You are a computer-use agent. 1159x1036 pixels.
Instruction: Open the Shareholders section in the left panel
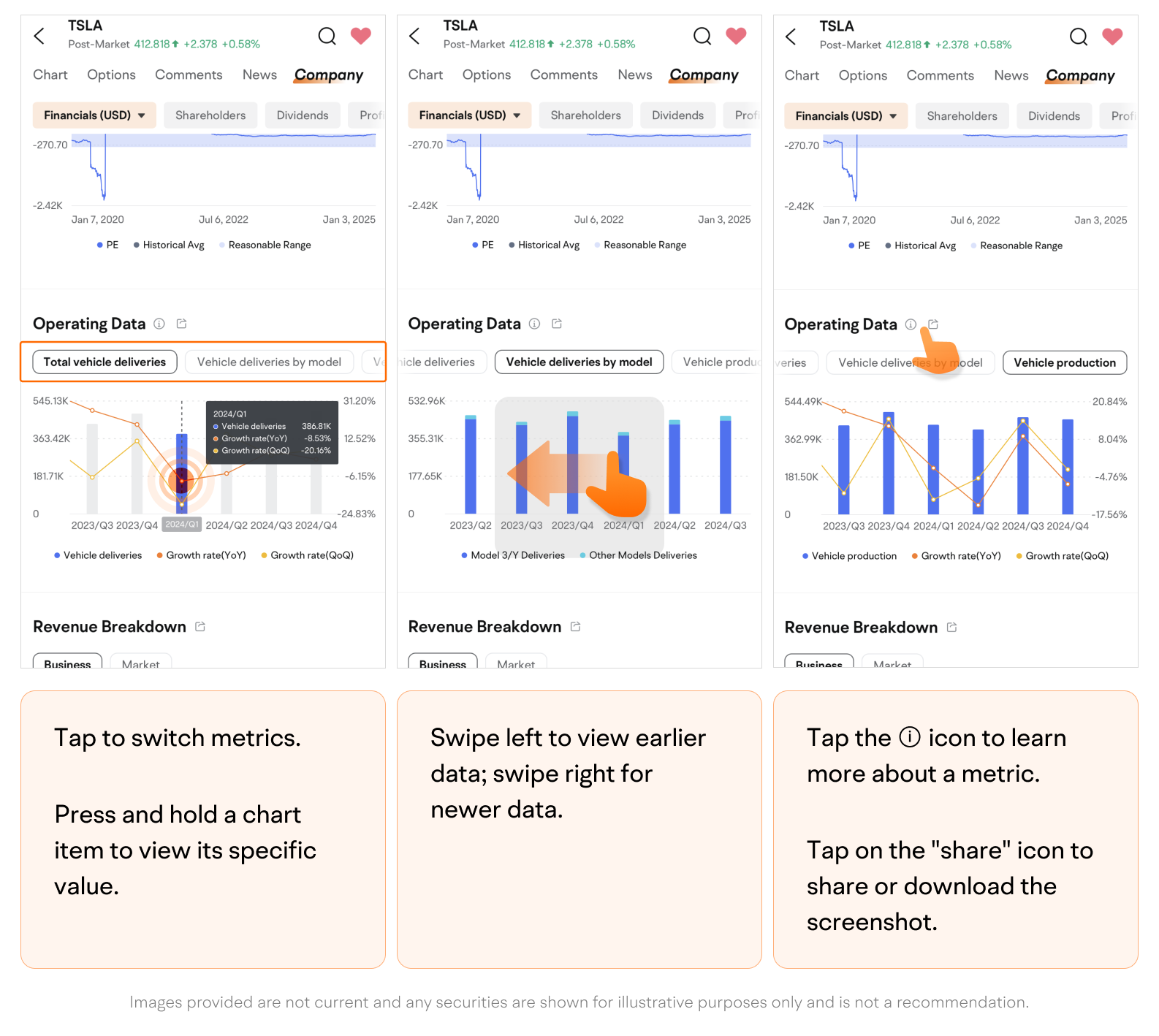(x=210, y=115)
